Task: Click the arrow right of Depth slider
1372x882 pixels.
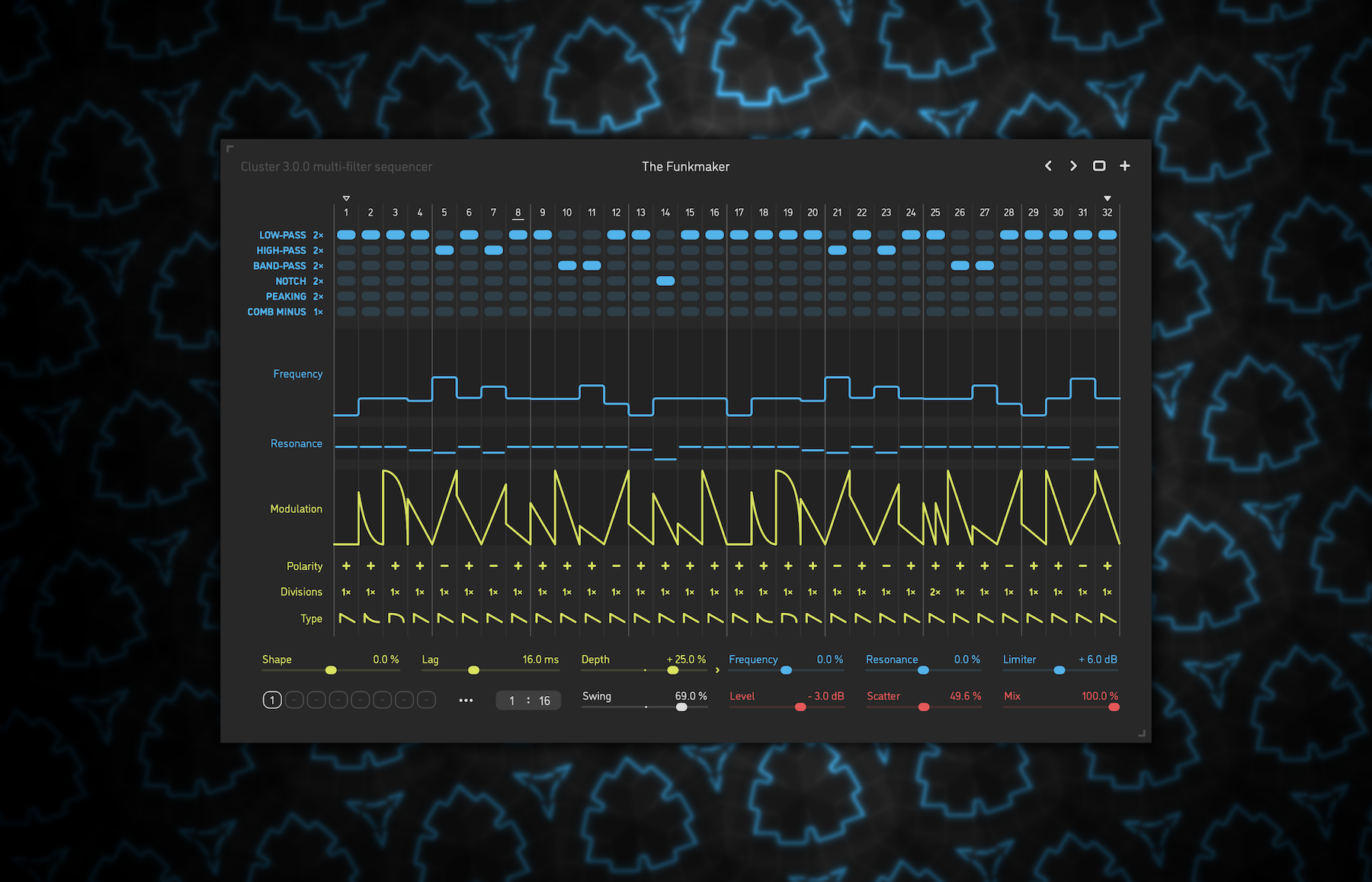Action: point(717,670)
